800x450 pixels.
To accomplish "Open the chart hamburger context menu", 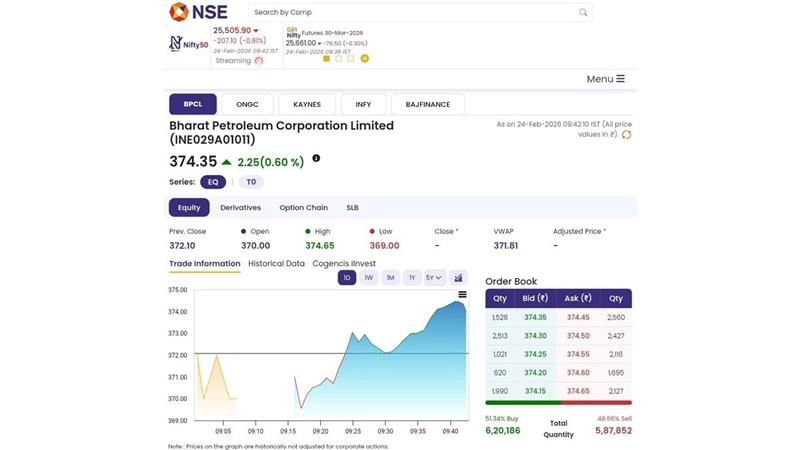I will click(x=462, y=295).
